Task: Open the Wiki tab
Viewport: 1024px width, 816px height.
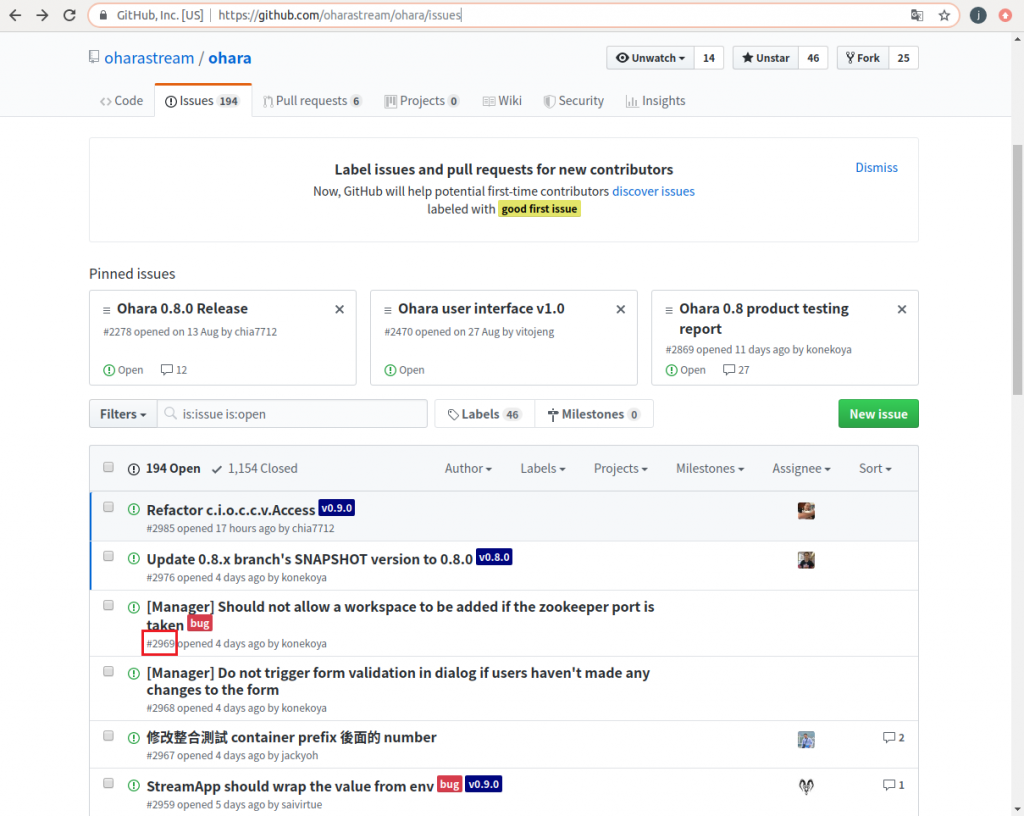Action: tap(502, 101)
